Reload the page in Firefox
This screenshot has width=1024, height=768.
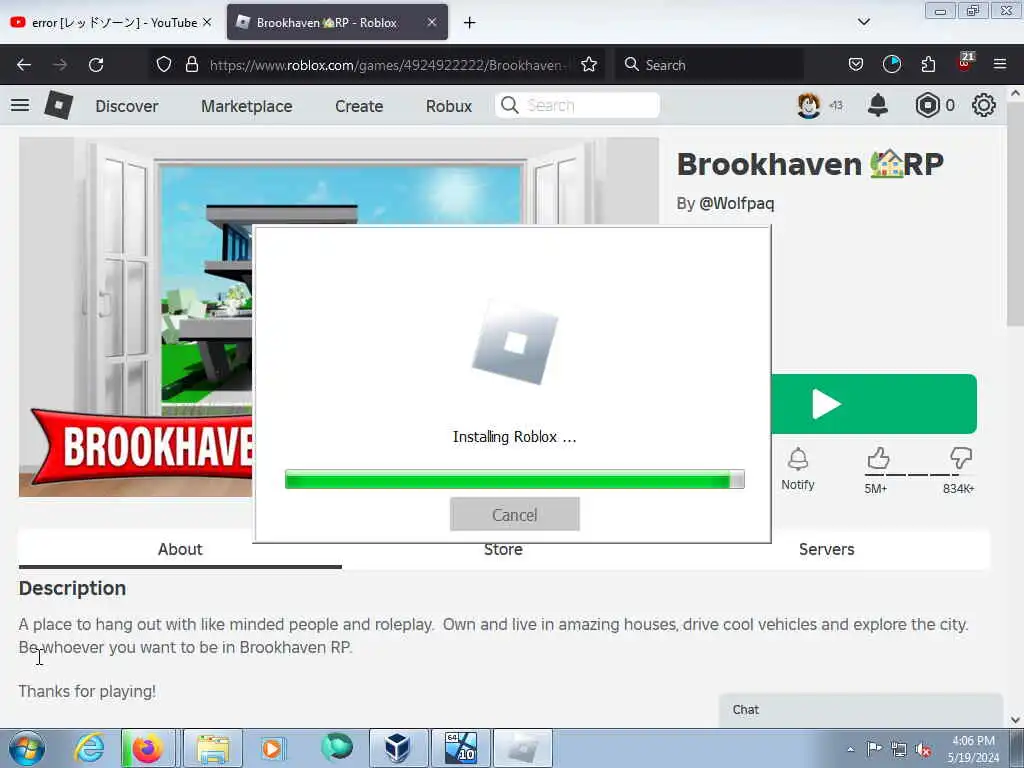96,65
